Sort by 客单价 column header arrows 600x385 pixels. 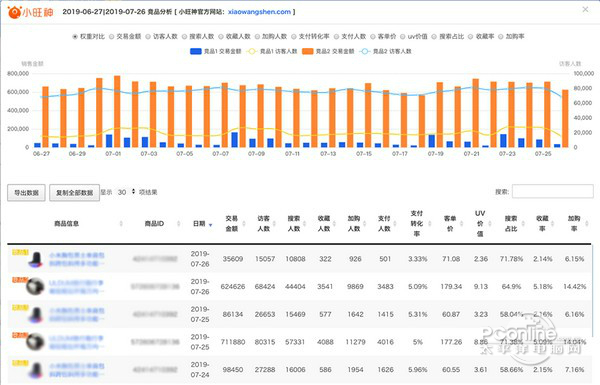(x=461, y=223)
